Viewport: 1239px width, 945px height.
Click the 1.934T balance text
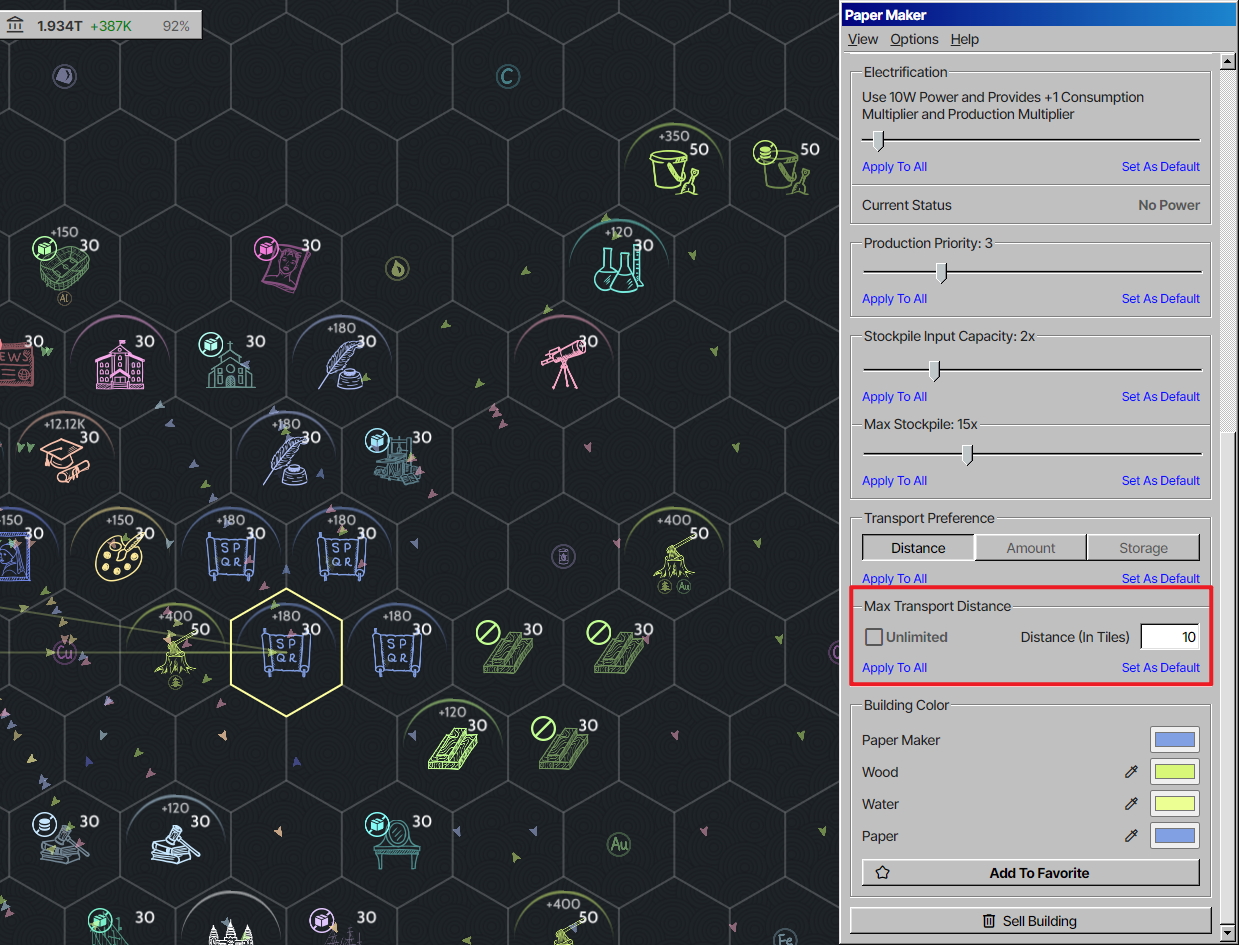(60, 26)
